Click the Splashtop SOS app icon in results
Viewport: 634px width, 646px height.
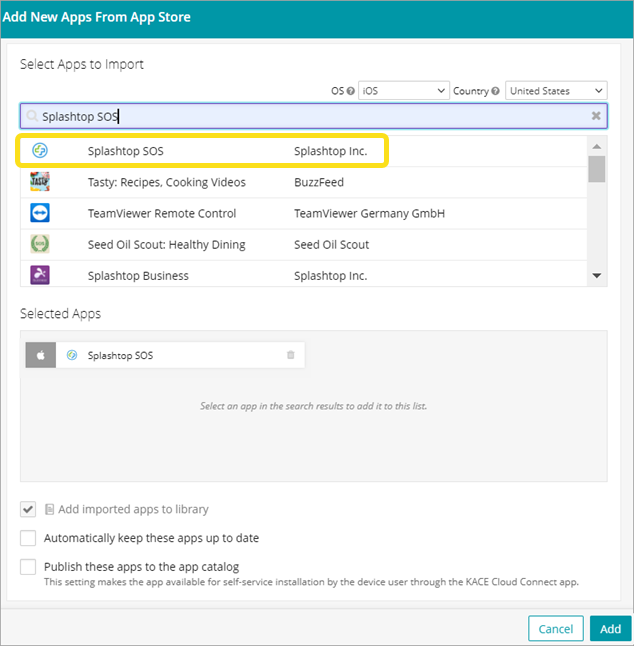tap(40, 151)
